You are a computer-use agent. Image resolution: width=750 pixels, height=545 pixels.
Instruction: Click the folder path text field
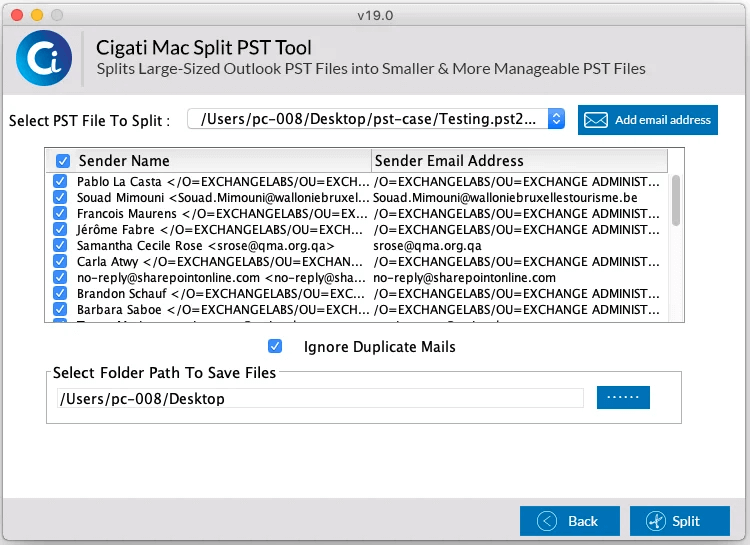pos(320,398)
